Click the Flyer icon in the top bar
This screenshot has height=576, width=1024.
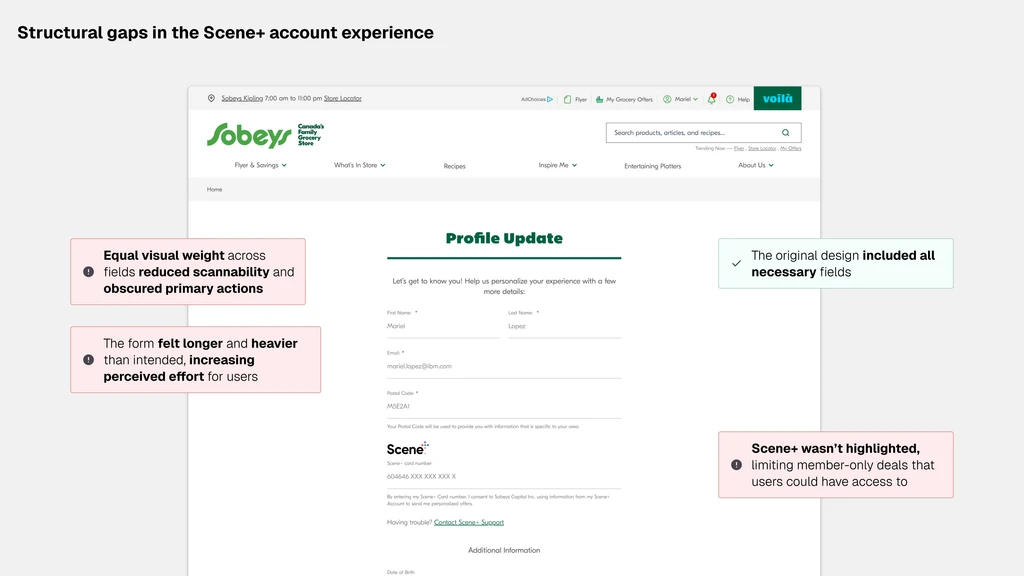[567, 99]
